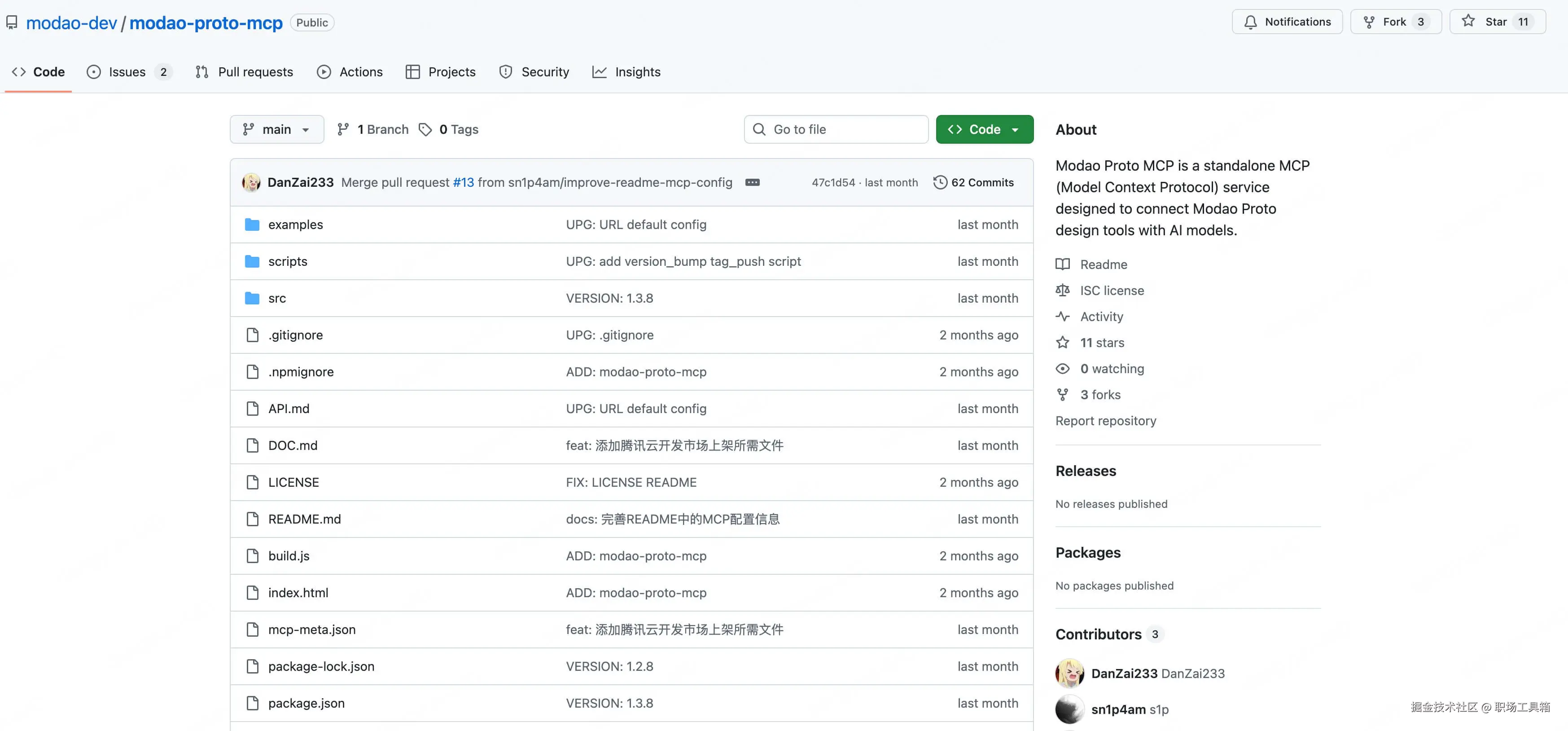The width and height of the screenshot is (1568, 731).
Task: Click DanZai233's avatar in commit header
Action: 251,182
